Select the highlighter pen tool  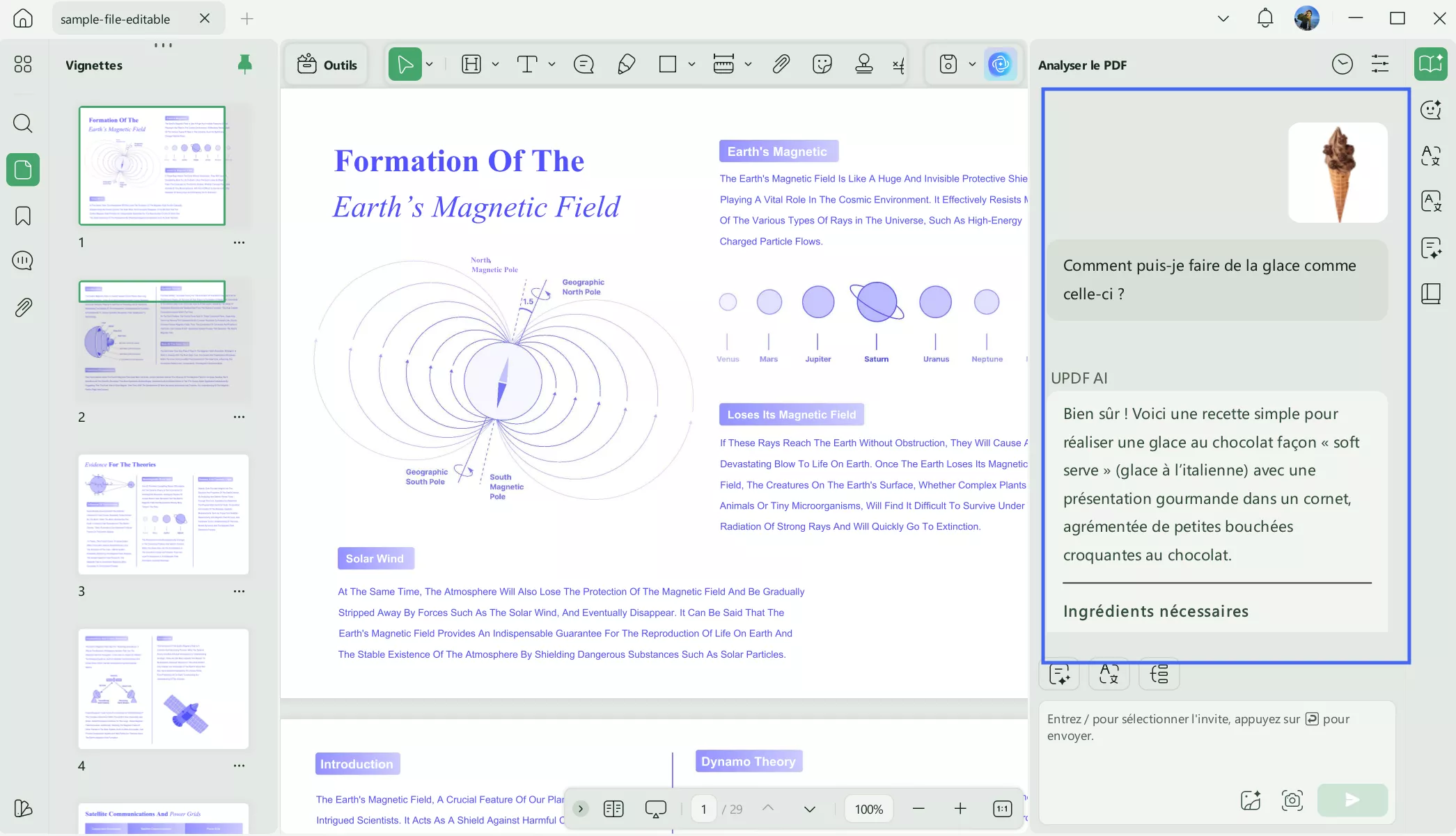pos(626,65)
